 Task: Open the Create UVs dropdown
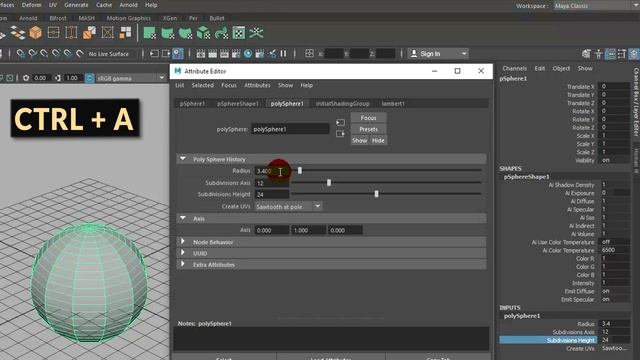[x=288, y=207]
